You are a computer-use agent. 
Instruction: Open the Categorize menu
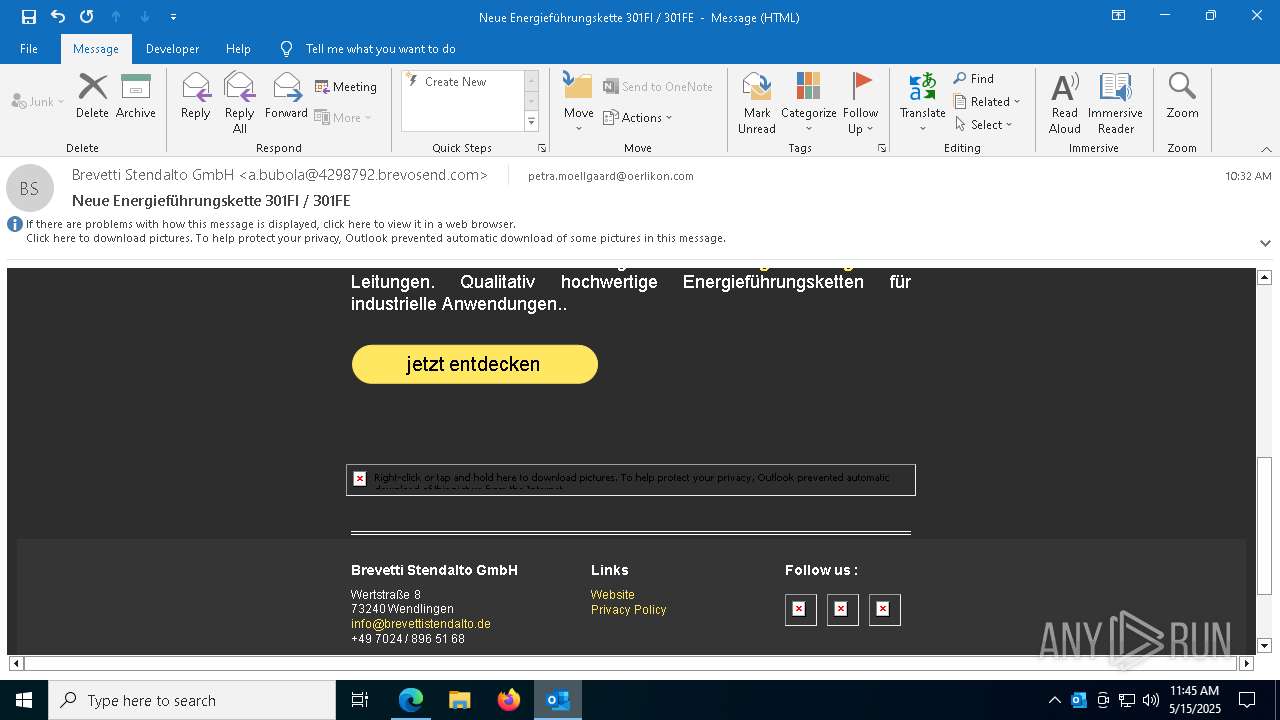click(809, 102)
